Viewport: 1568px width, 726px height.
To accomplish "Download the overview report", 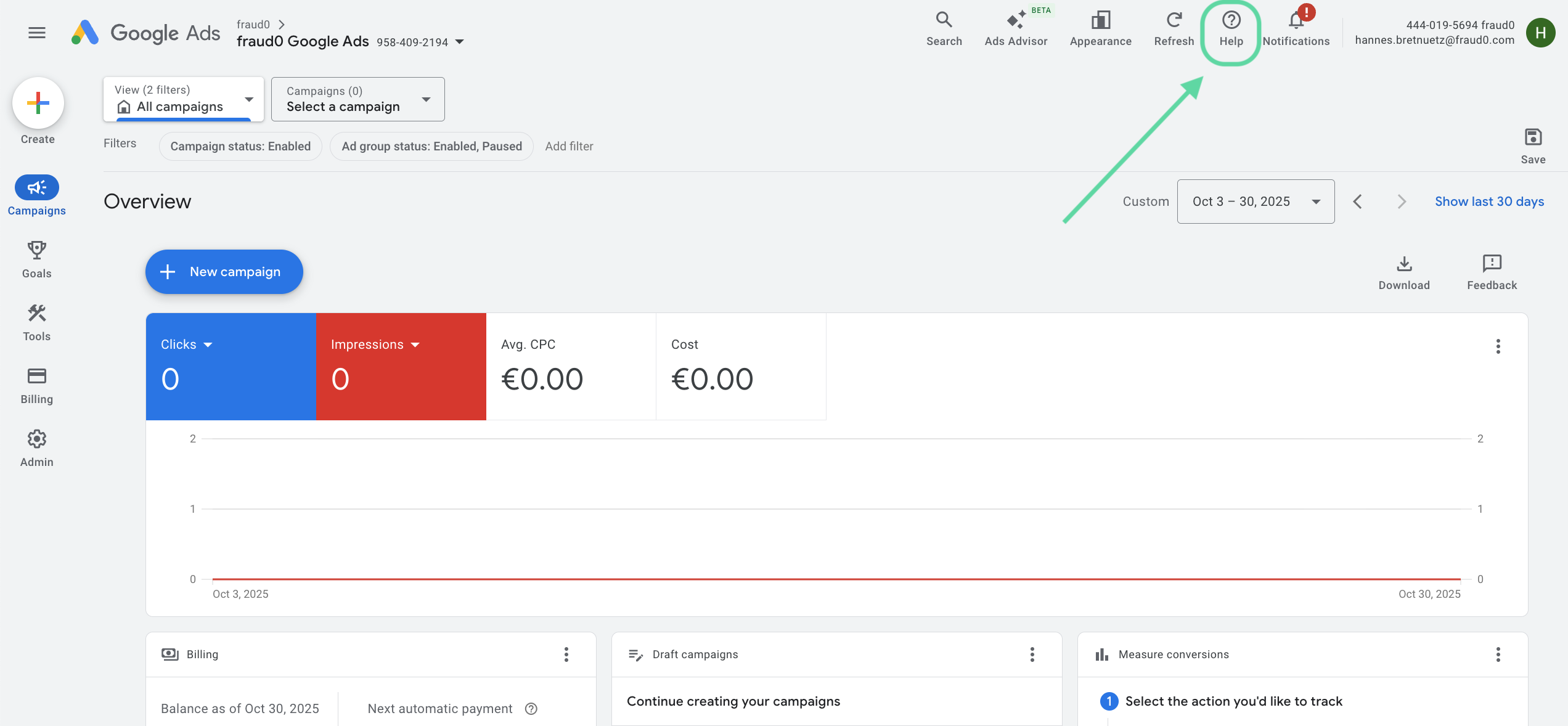I will coord(1405,271).
